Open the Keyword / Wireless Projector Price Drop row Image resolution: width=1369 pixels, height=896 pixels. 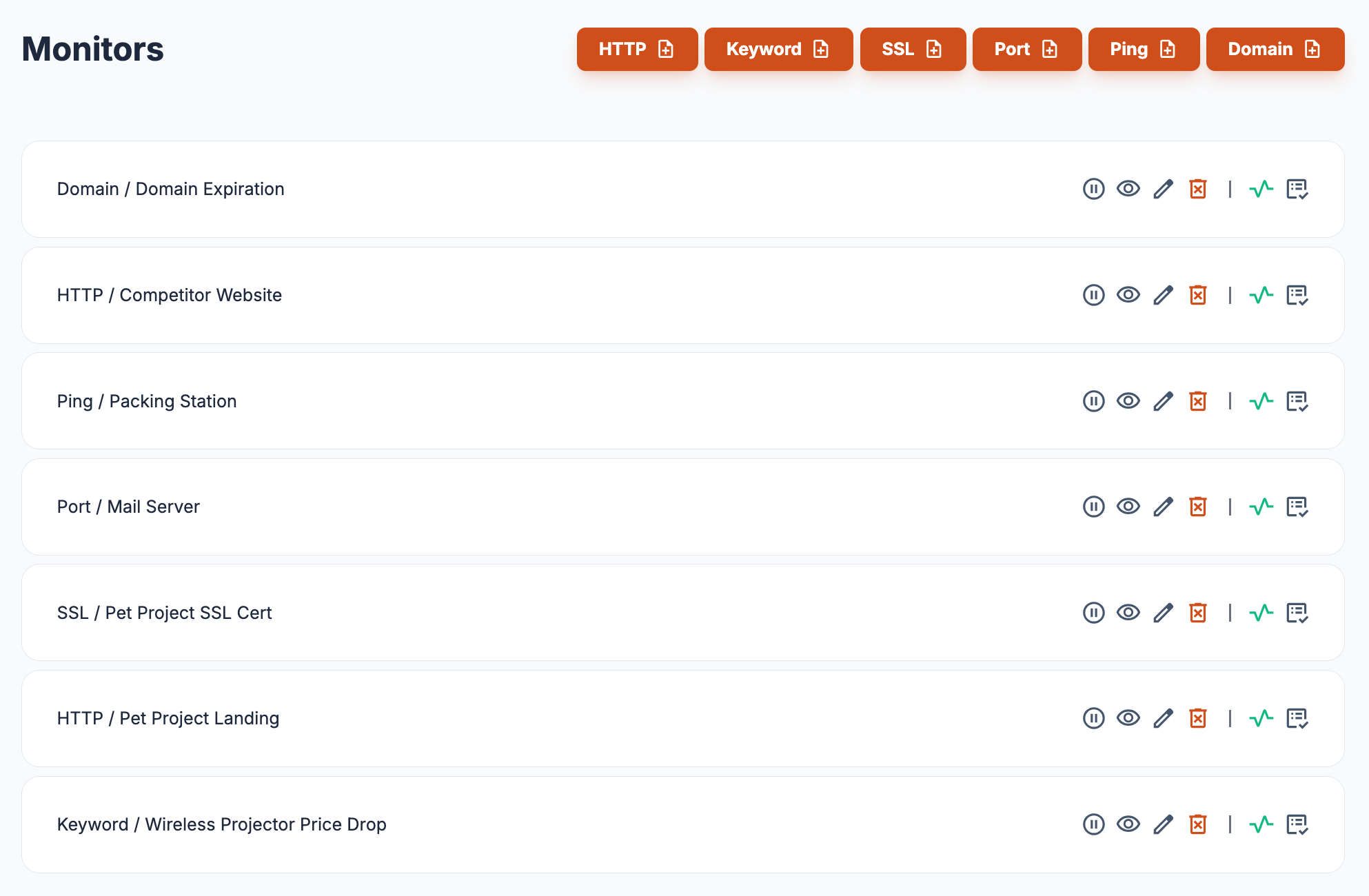tap(221, 824)
